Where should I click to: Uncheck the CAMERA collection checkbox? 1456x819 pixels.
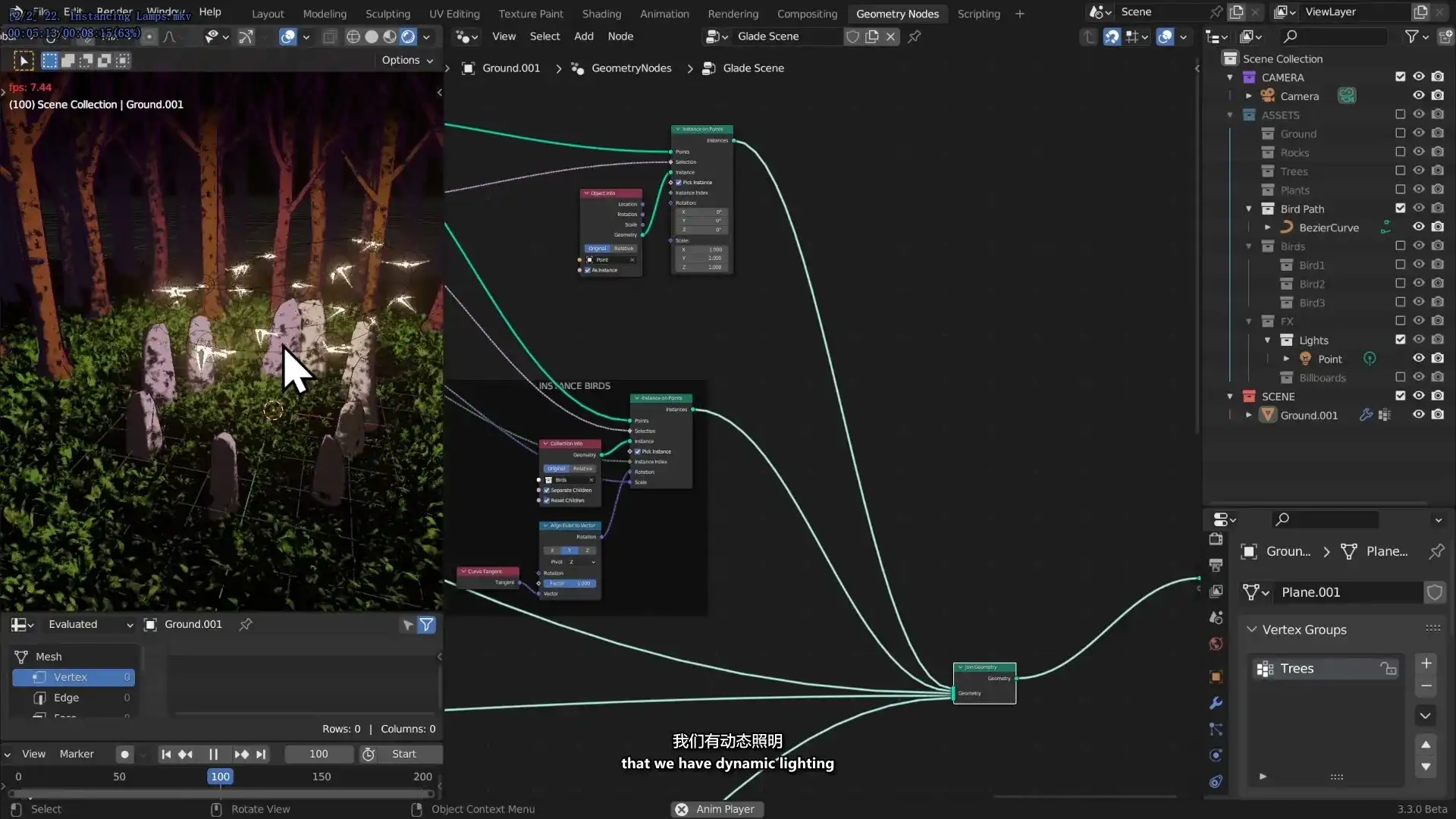[1400, 77]
